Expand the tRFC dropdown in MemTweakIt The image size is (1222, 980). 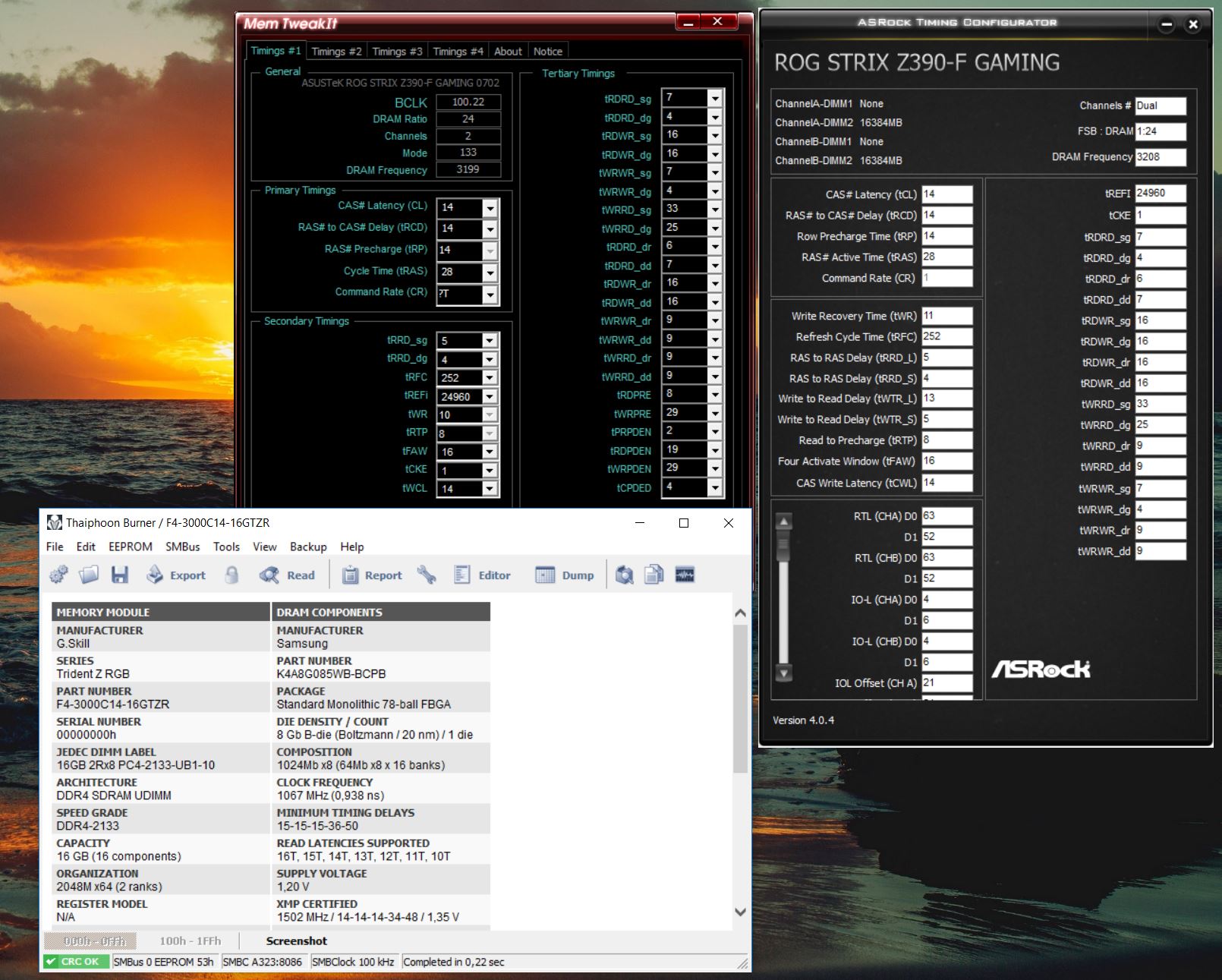click(x=490, y=377)
